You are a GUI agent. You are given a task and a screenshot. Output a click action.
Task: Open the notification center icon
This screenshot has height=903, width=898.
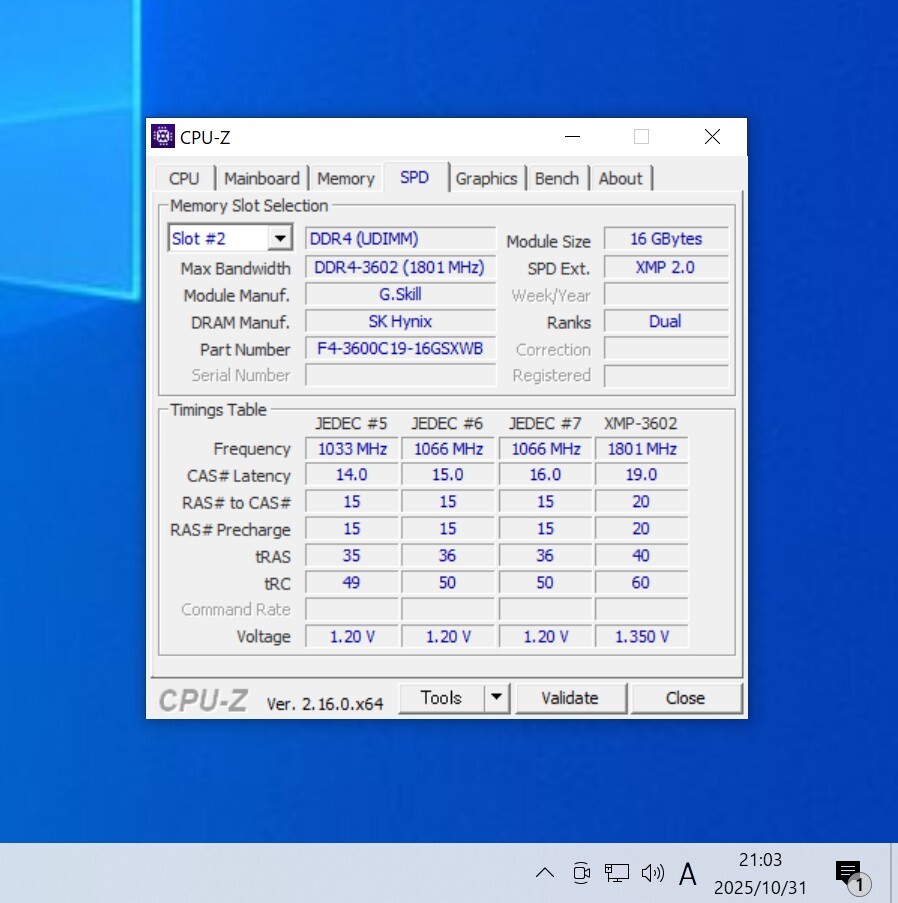(x=848, y=873)
